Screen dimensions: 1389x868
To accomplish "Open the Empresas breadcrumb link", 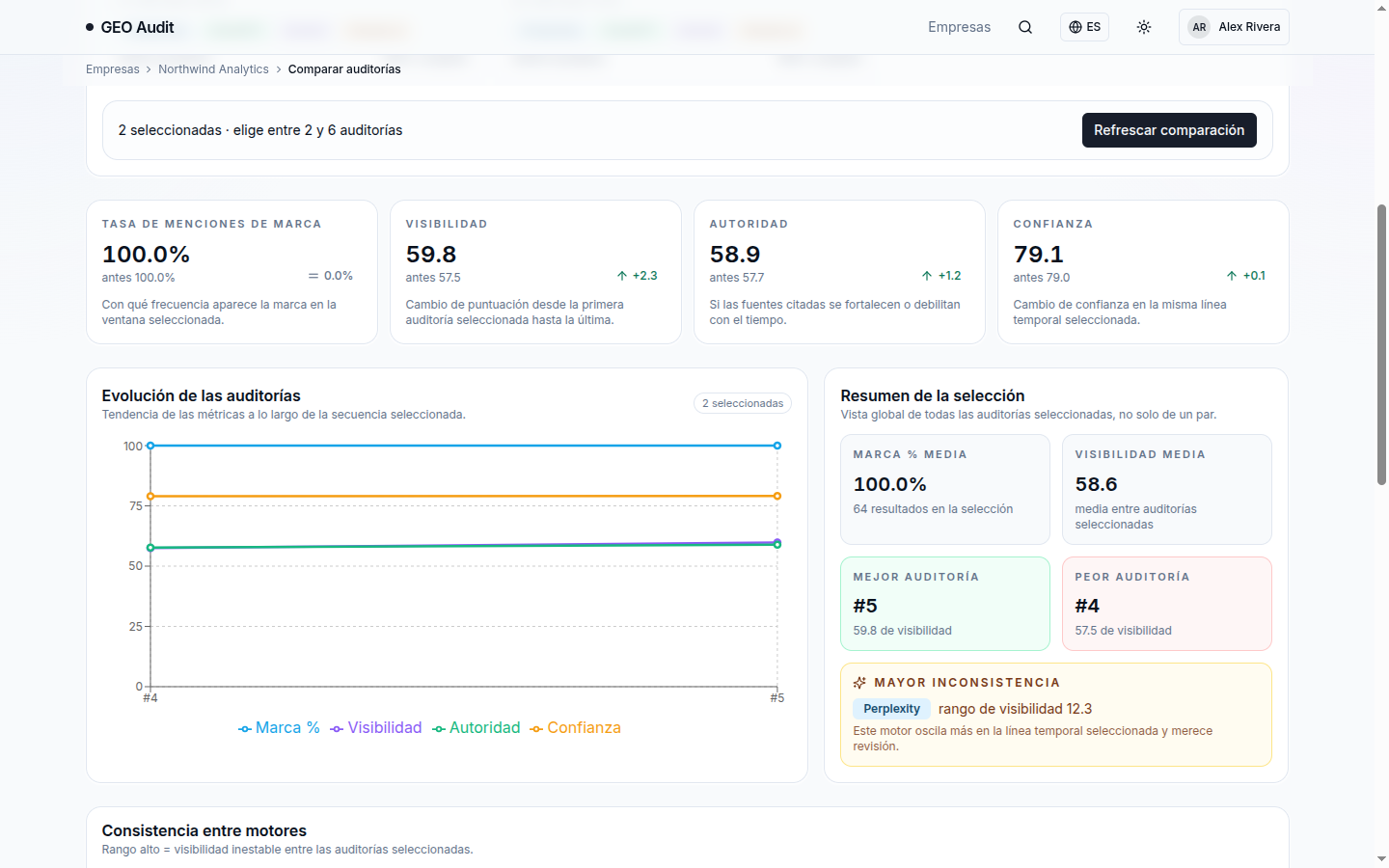I will (x=113, y=69).
